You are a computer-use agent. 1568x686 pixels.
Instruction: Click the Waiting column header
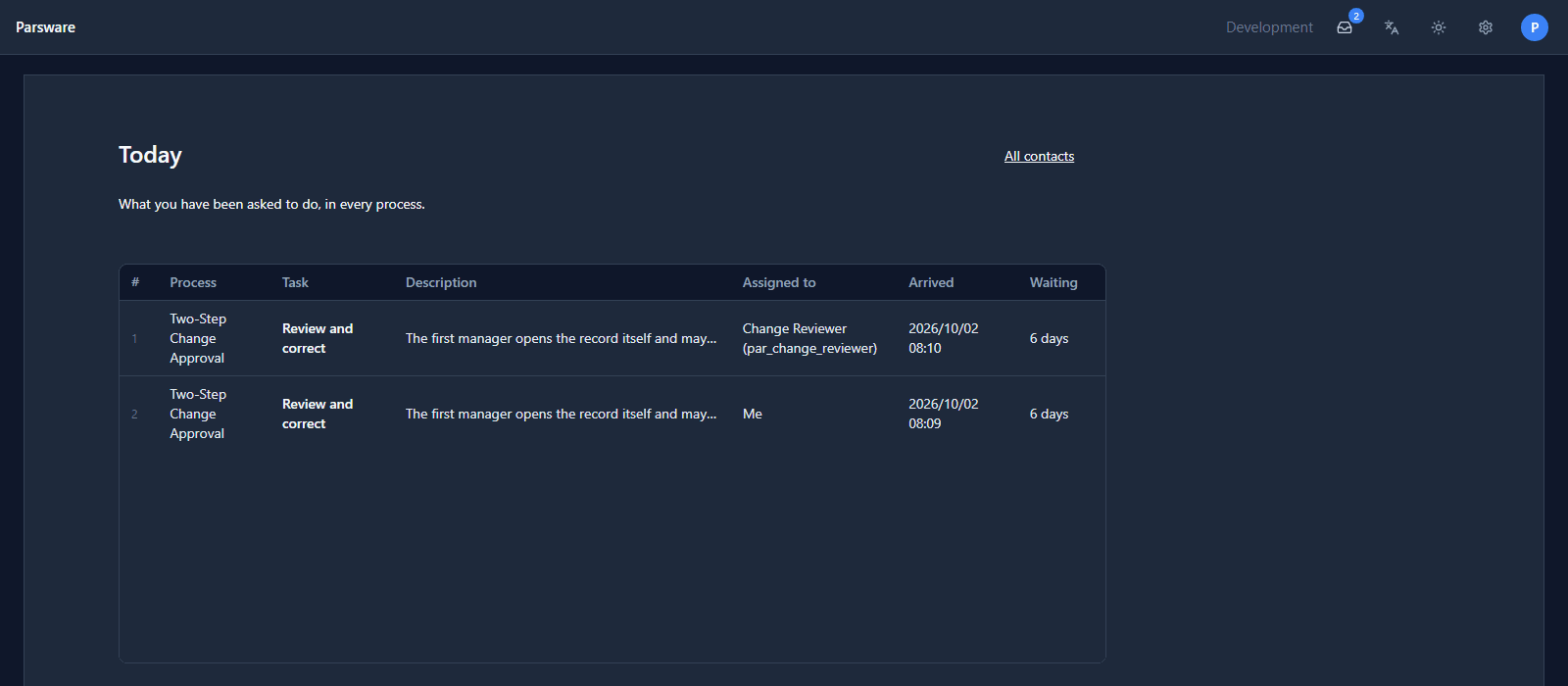click(x=1053, y=282)
